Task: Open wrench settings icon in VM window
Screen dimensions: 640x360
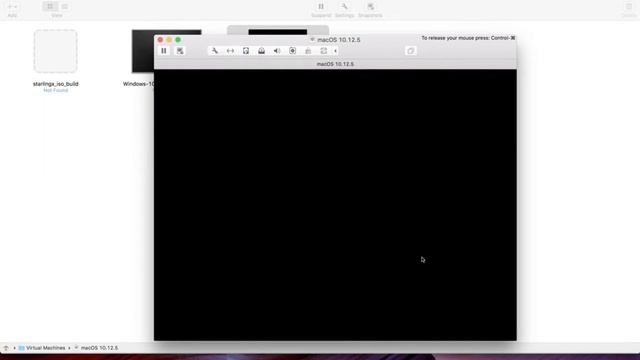Action: (215, 51)
